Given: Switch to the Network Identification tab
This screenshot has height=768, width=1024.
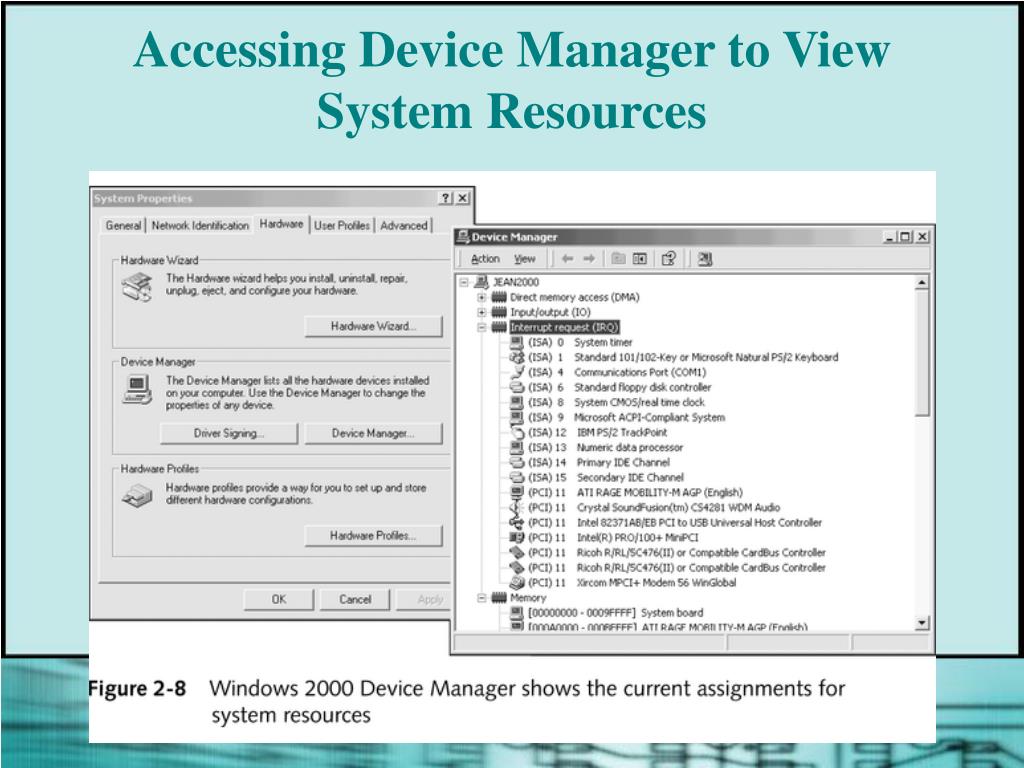Looking at the screenshot, I should 200,225.
